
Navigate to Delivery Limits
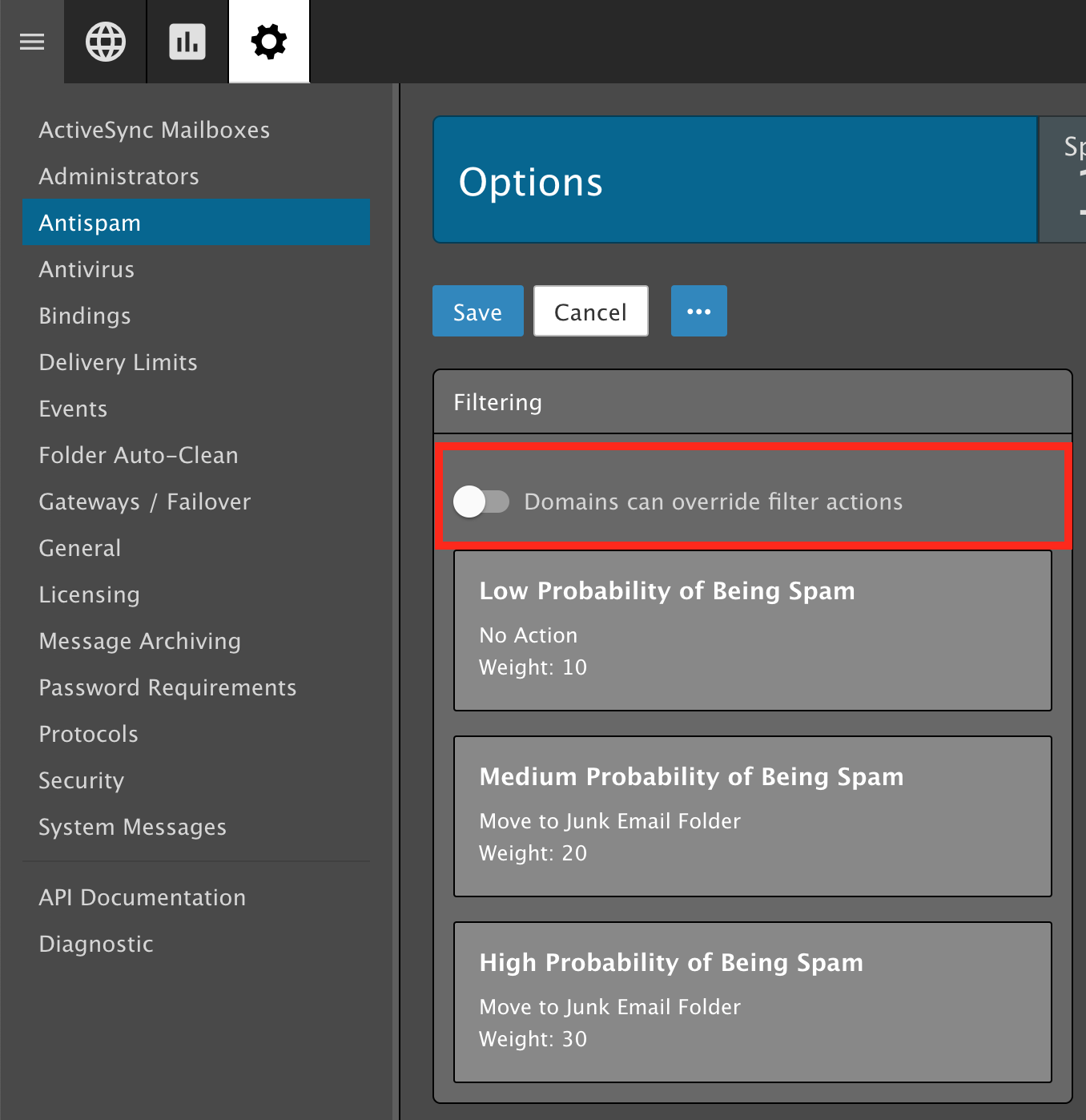(x=118, y=362)
